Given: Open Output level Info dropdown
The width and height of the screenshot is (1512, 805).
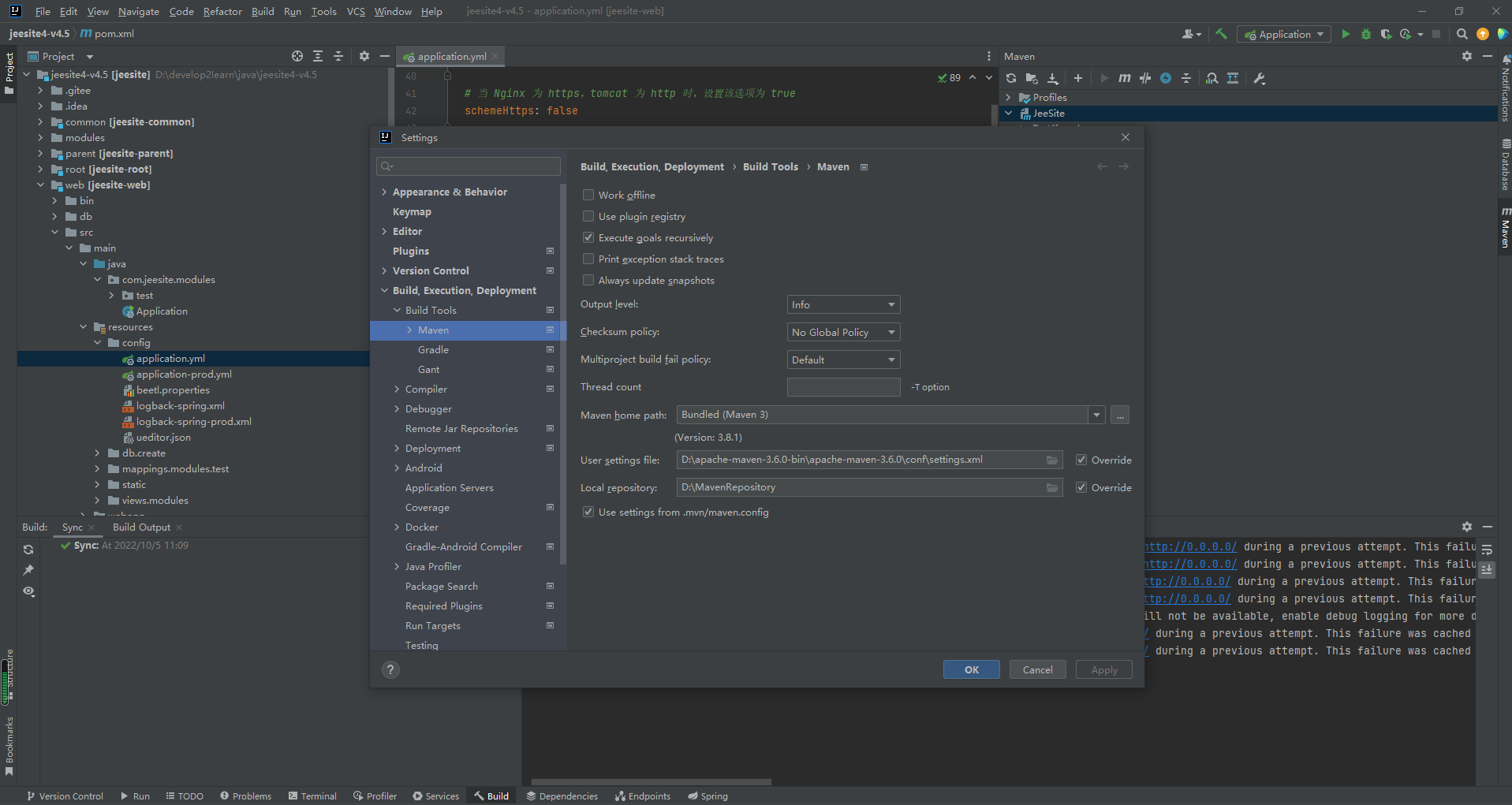Looking at the screenshot, I should coord(843,304).
